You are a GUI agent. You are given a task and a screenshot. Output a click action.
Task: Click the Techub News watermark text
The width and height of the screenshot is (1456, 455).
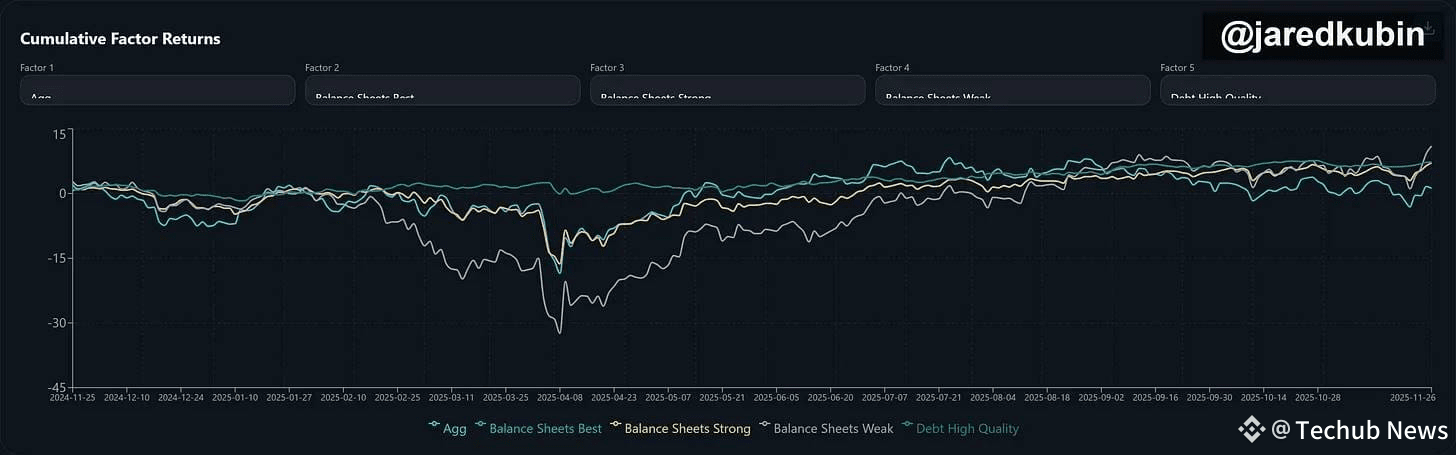tap(1371, 430)
